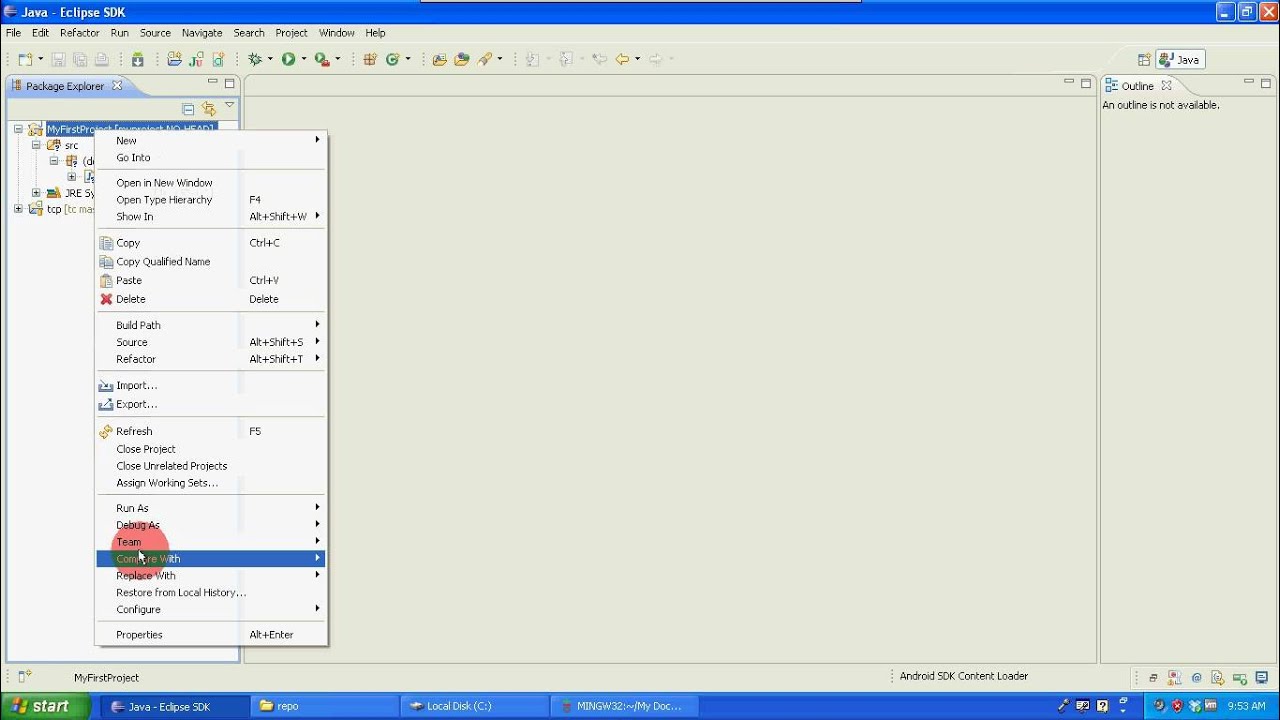Click Open Type Hierarchy entry
This screenshot has height=720, width=1280.
pyautogui.click(x=210, y=200)
